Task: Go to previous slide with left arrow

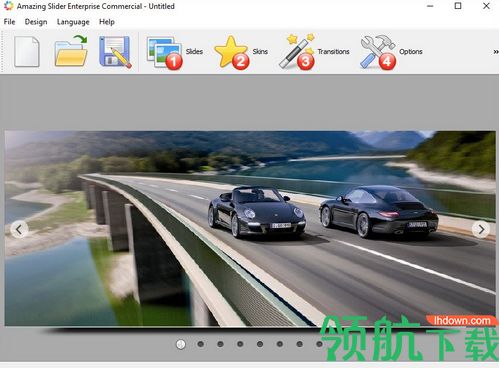Action: [x=19, y=229]
